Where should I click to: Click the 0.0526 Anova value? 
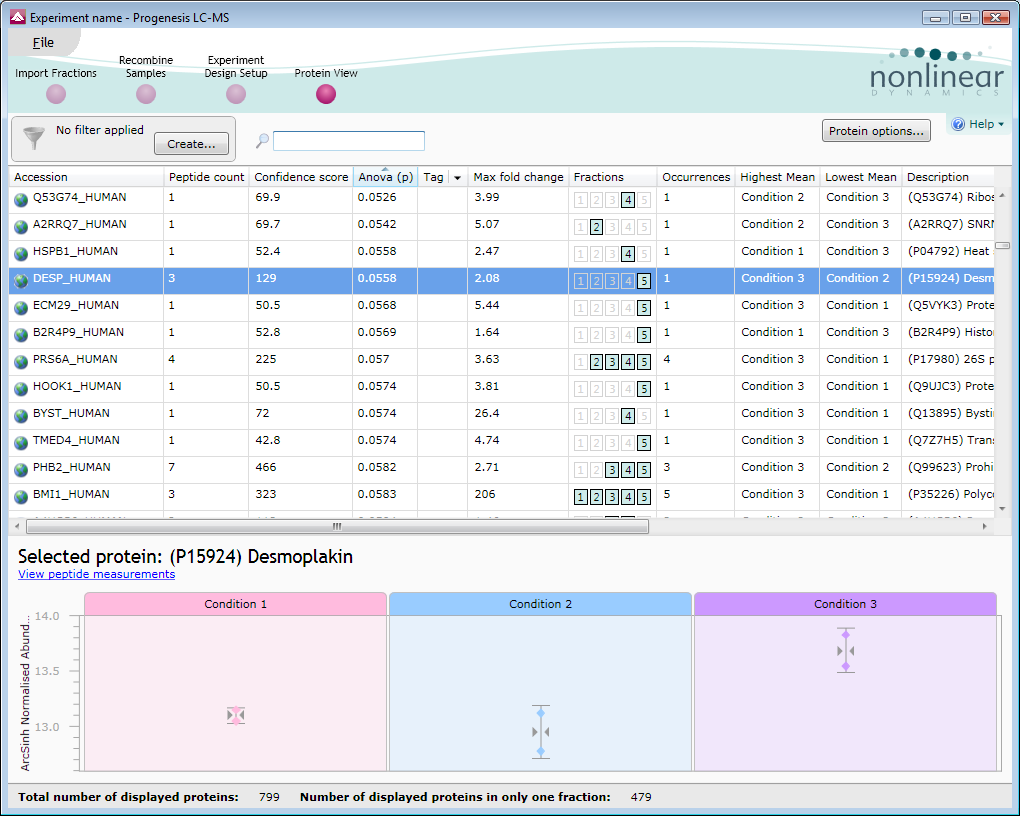coord(377,197)
